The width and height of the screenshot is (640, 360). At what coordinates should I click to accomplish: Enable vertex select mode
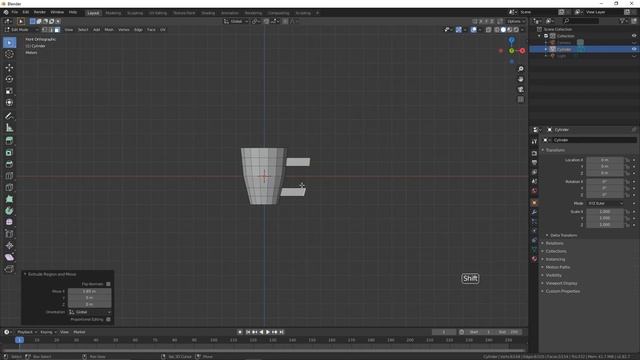tap(44, 30)
